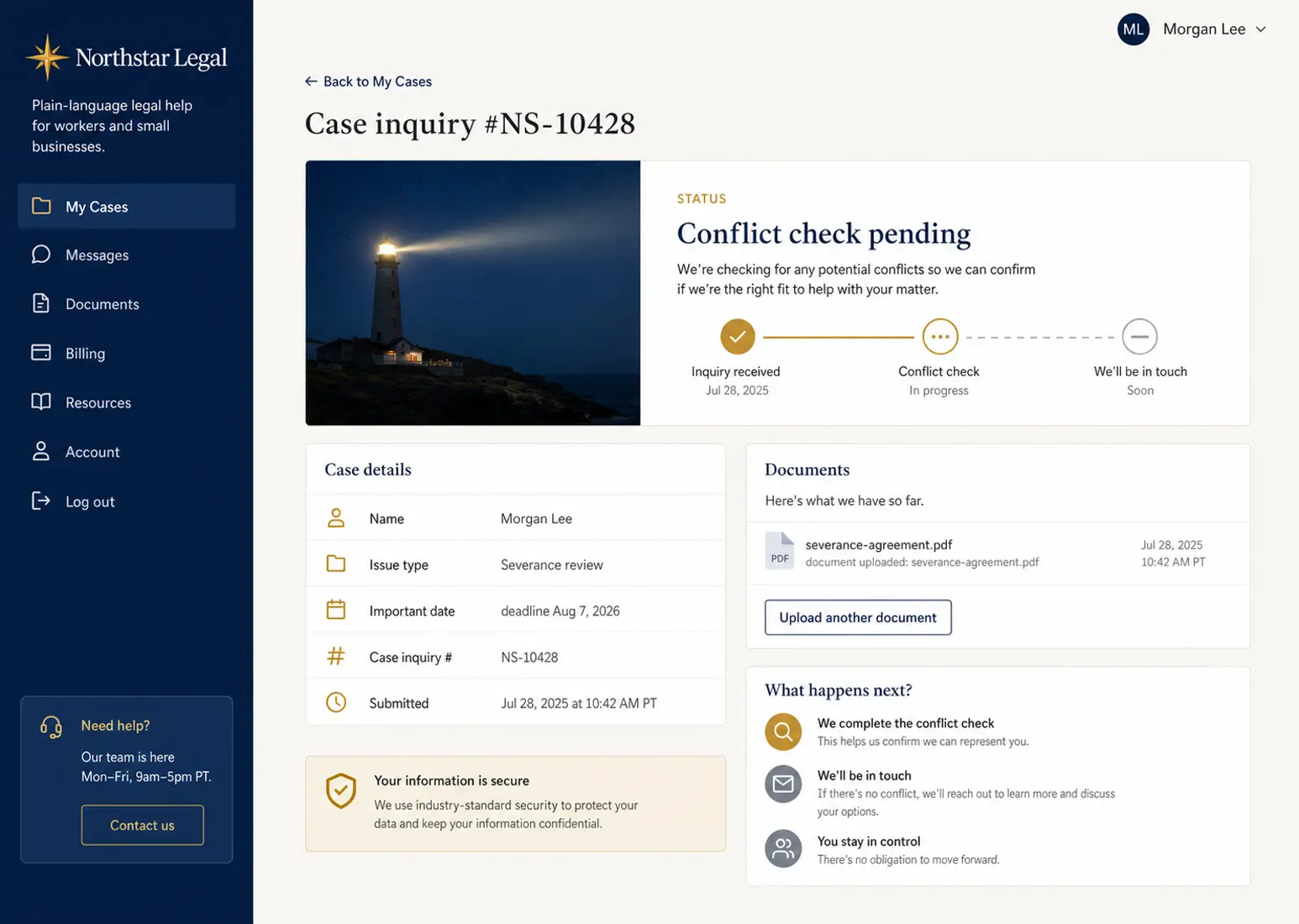Click the security shield icon

coord(341,791)
